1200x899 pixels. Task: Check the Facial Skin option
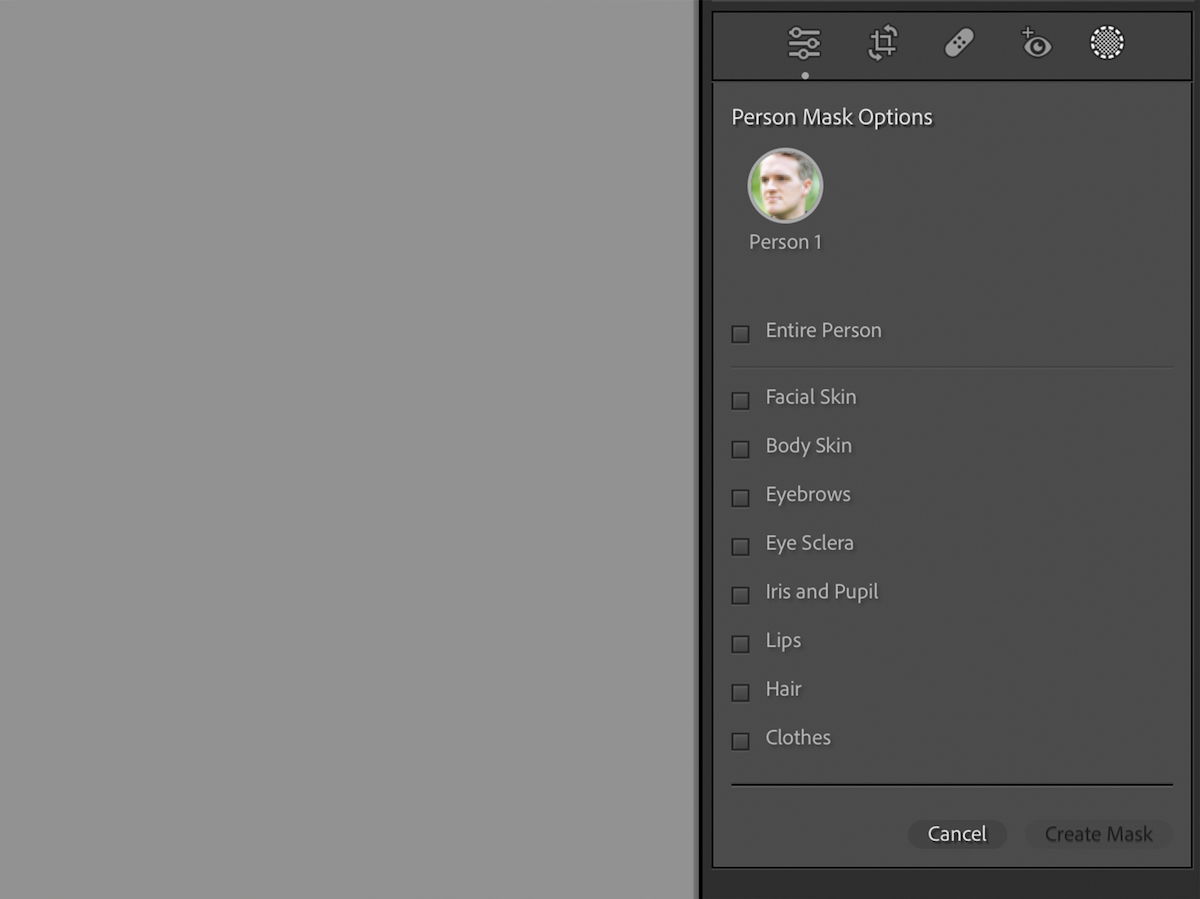point(740,400)
